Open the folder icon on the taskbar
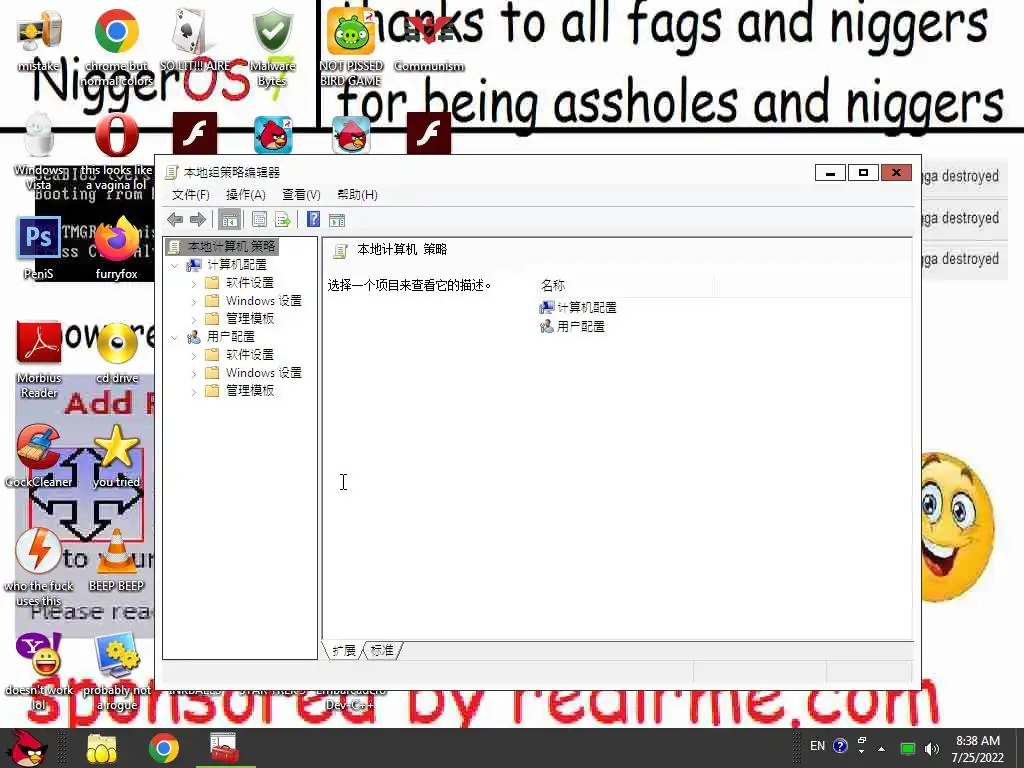The height and width of the screenshot is (768, 1024). [x=101, y=748]
